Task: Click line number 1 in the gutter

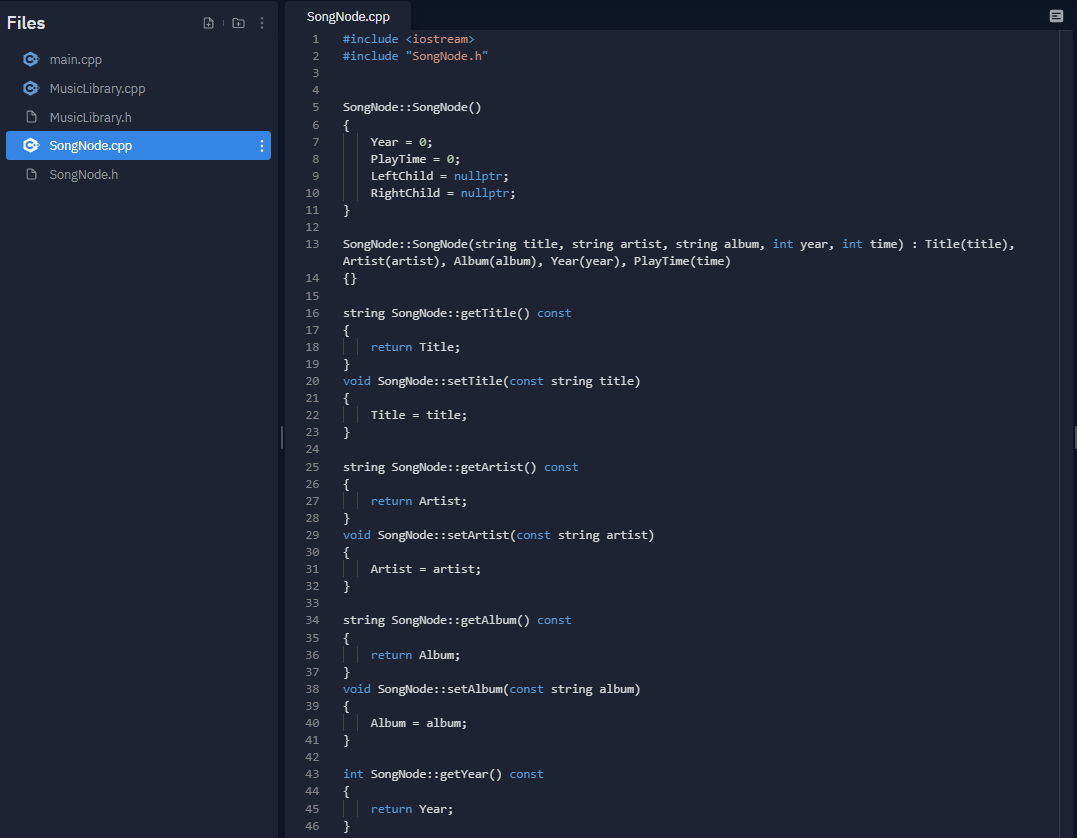Action: point(316,39)
